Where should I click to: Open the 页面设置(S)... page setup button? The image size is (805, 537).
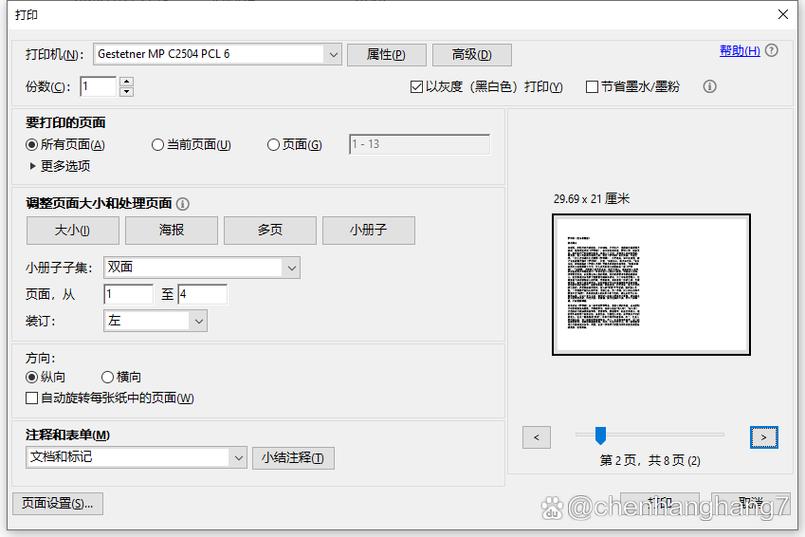click(x=58, y=504)
